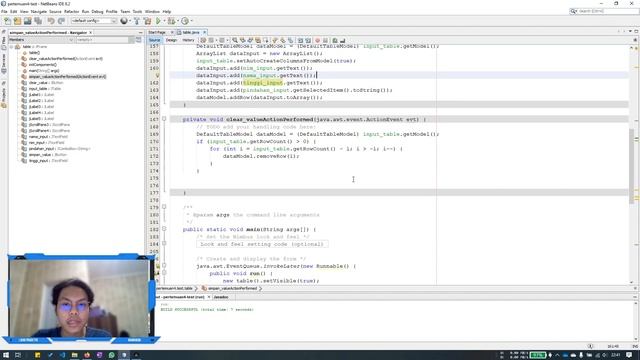Click Previous Bookmark icon in editor toolbar
The width and height of the screenshot is (640, 360).
(274, 40)
